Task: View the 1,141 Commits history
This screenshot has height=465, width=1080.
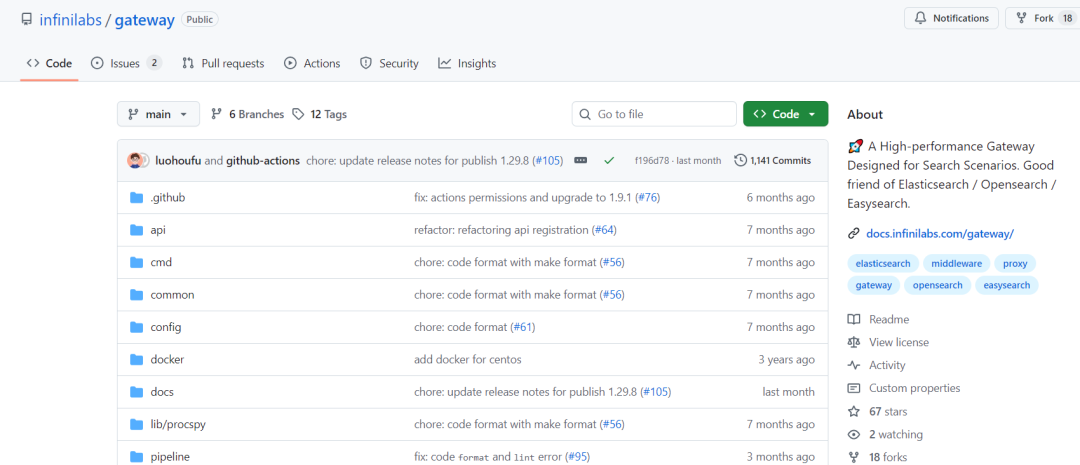Action: (x=772, y=160)
